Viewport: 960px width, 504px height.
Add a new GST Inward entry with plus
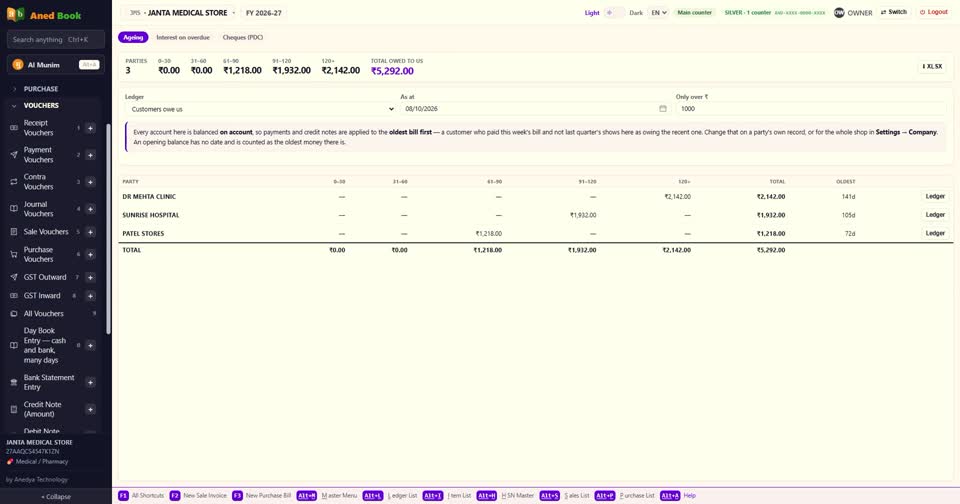click(90, 296)
